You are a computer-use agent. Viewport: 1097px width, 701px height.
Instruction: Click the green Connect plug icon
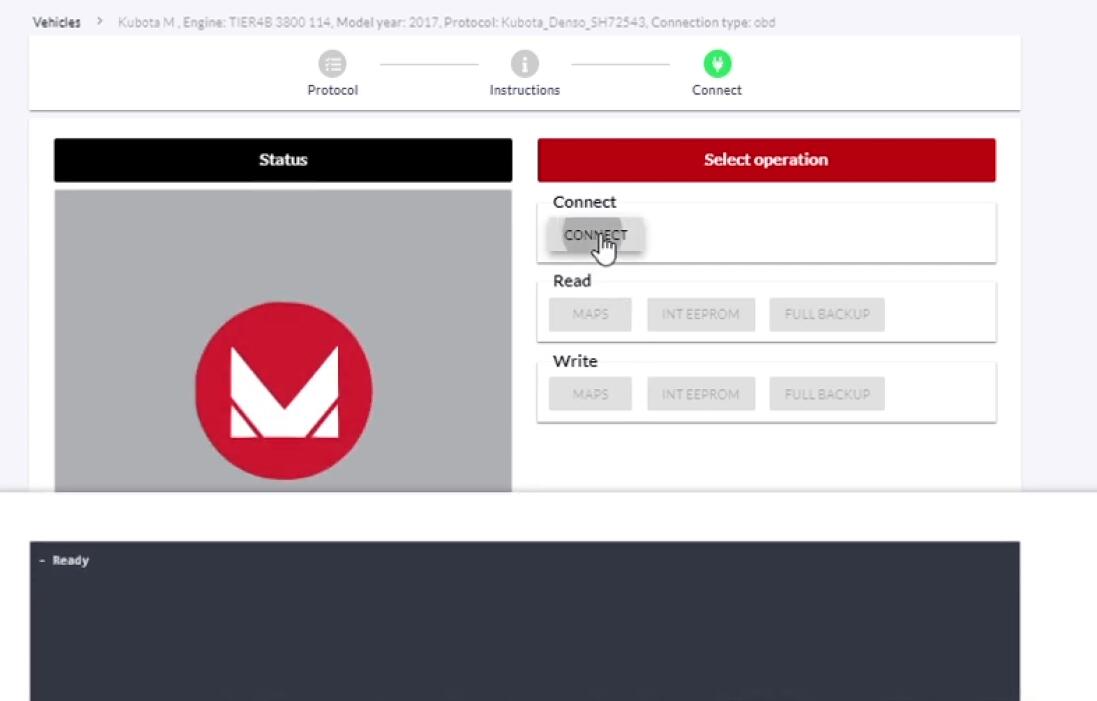tap(717, 64)
